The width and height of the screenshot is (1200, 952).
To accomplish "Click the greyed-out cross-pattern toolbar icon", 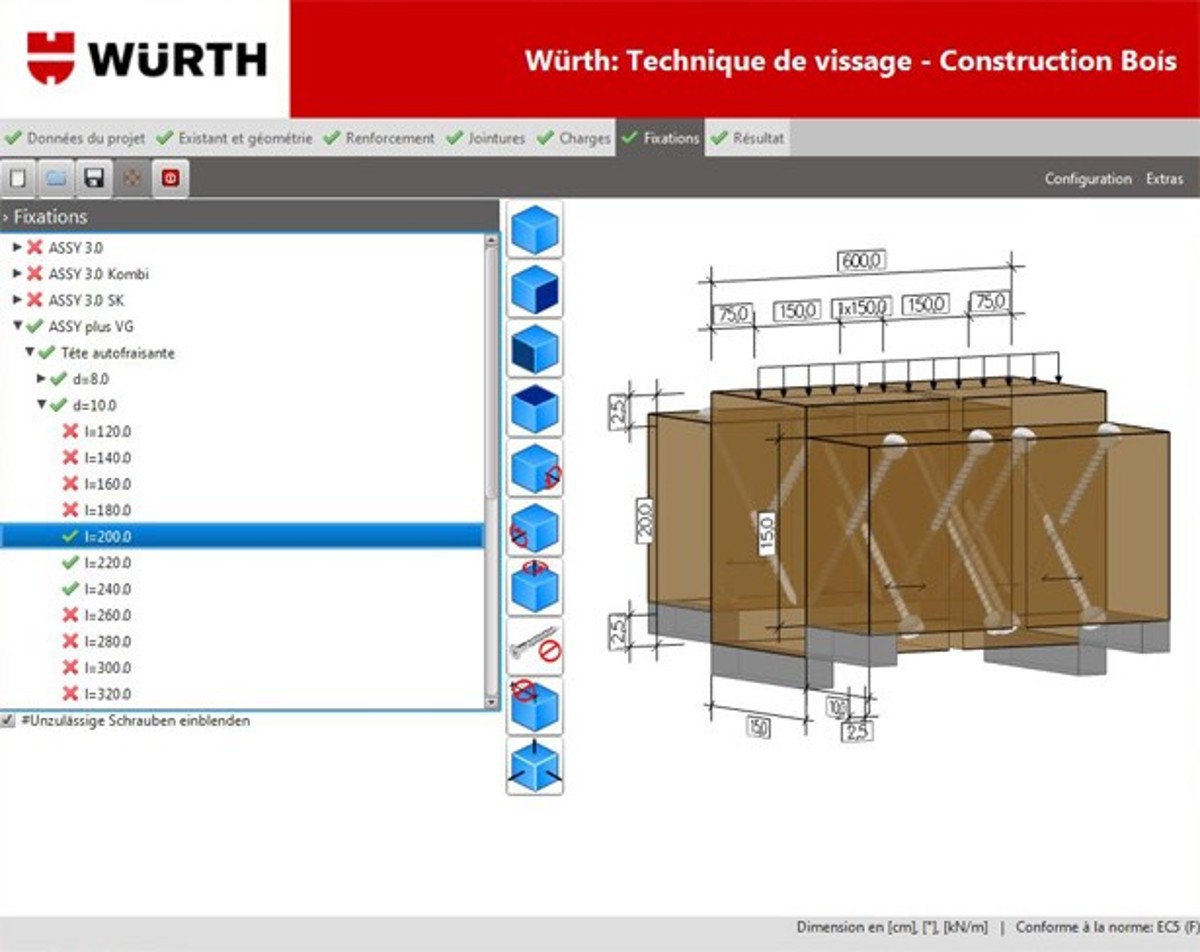I will tap(131, 179).
